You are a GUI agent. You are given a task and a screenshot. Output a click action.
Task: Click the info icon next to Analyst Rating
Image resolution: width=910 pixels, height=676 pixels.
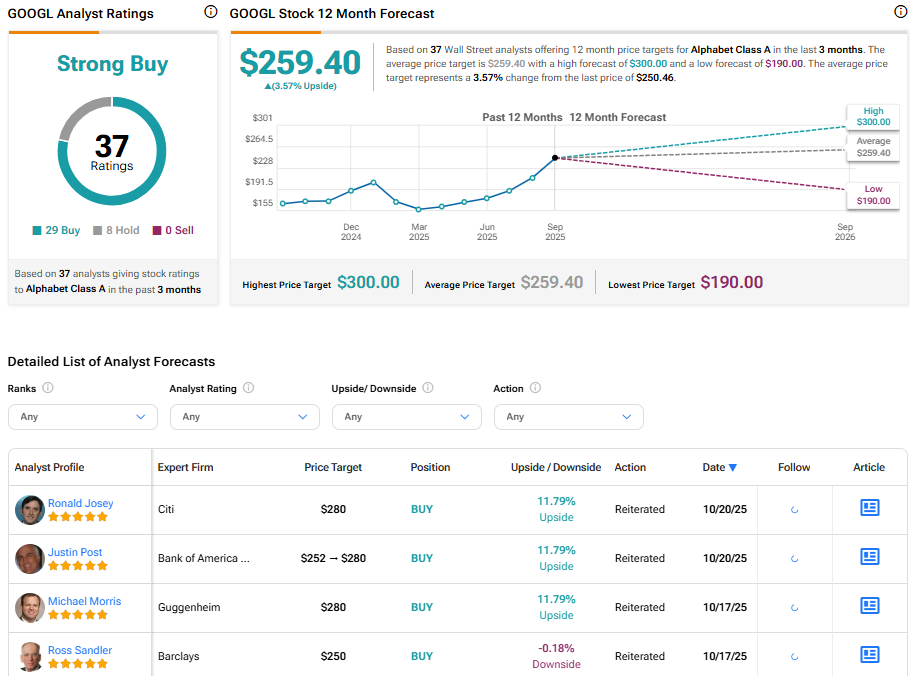coord(248,388)
